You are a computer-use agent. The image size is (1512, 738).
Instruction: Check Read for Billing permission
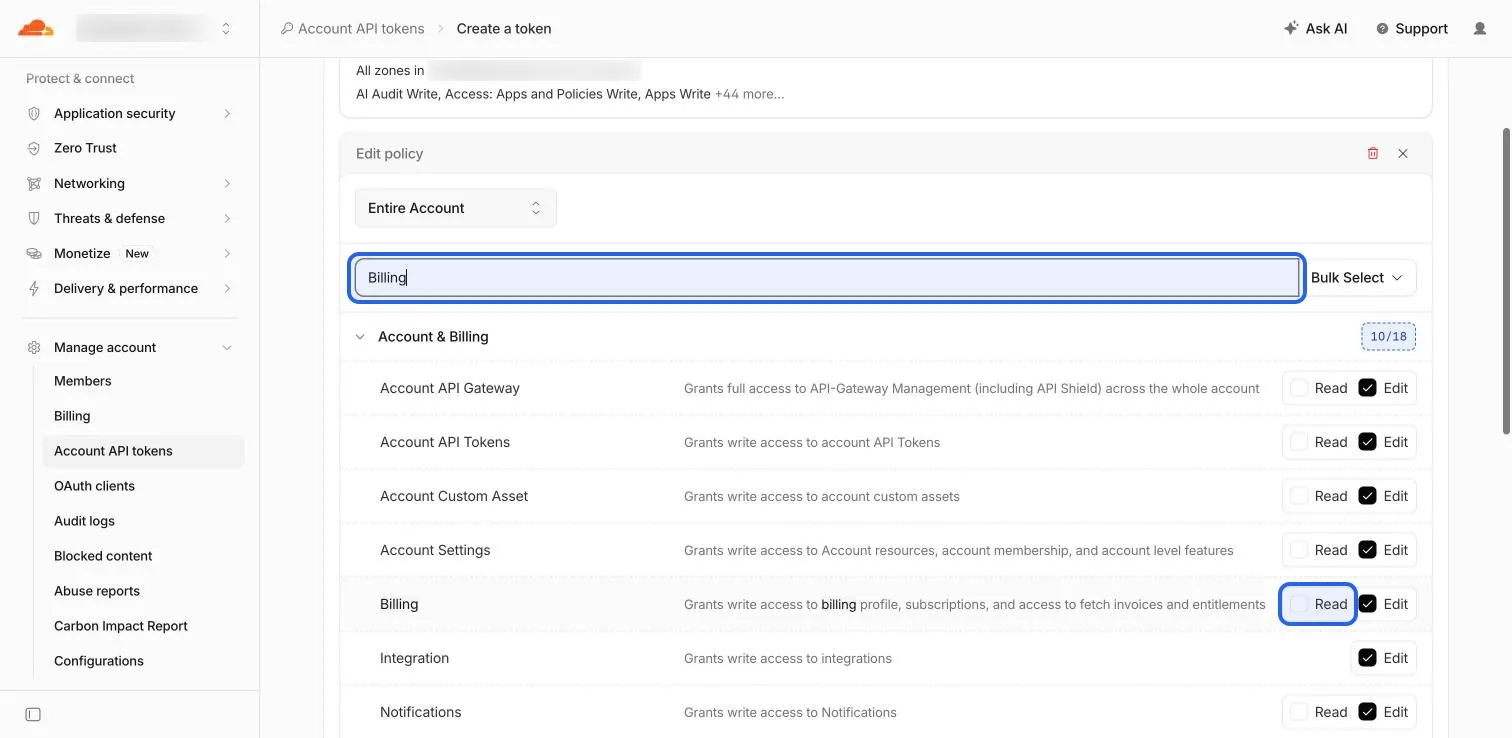point(1299,604)
